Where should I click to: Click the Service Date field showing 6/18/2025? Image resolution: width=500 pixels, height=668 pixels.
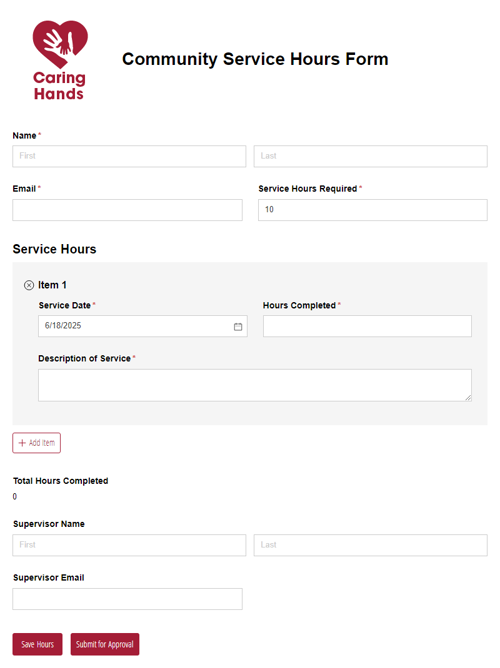pos(143,326)
